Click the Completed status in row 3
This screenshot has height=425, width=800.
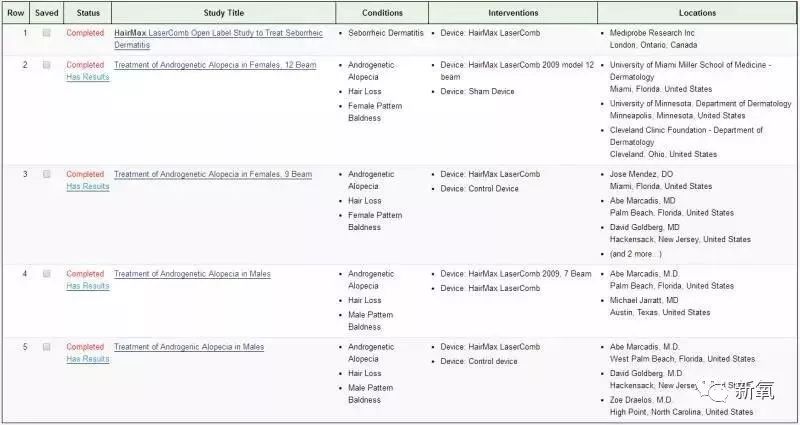click(x=85, y=174)
